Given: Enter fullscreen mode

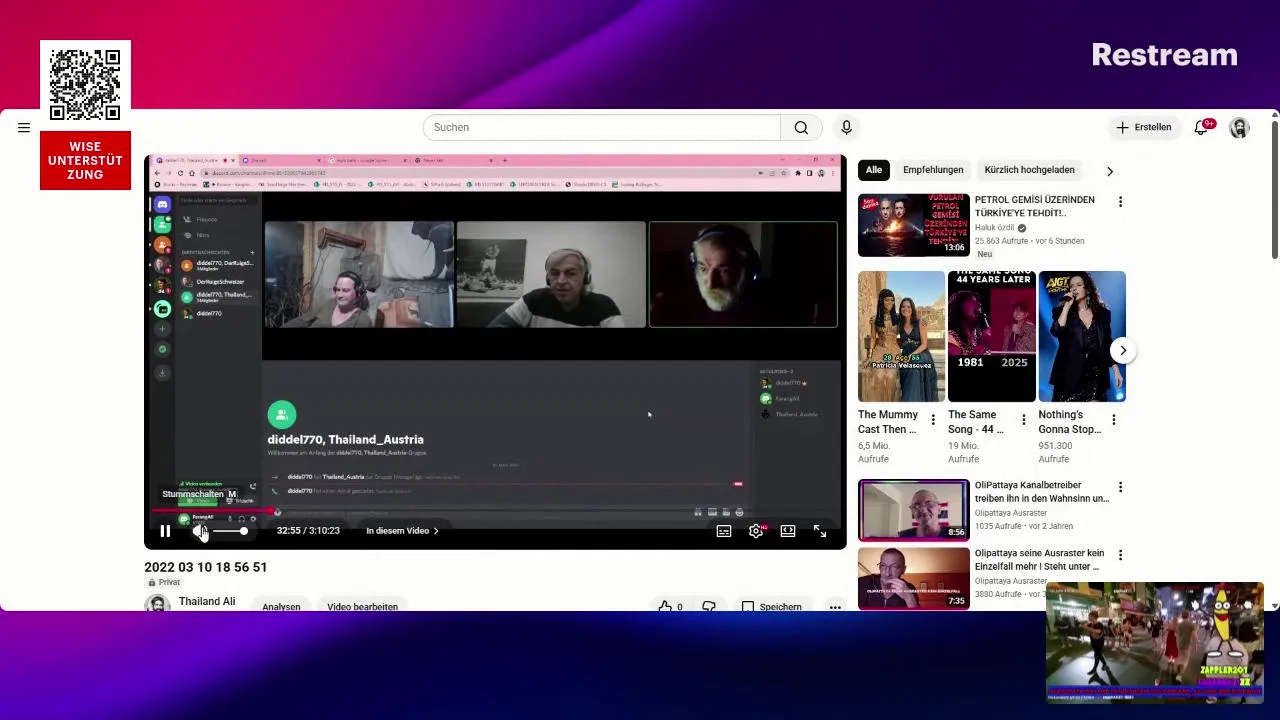Looking at the screenshot, I should point(820,531).
